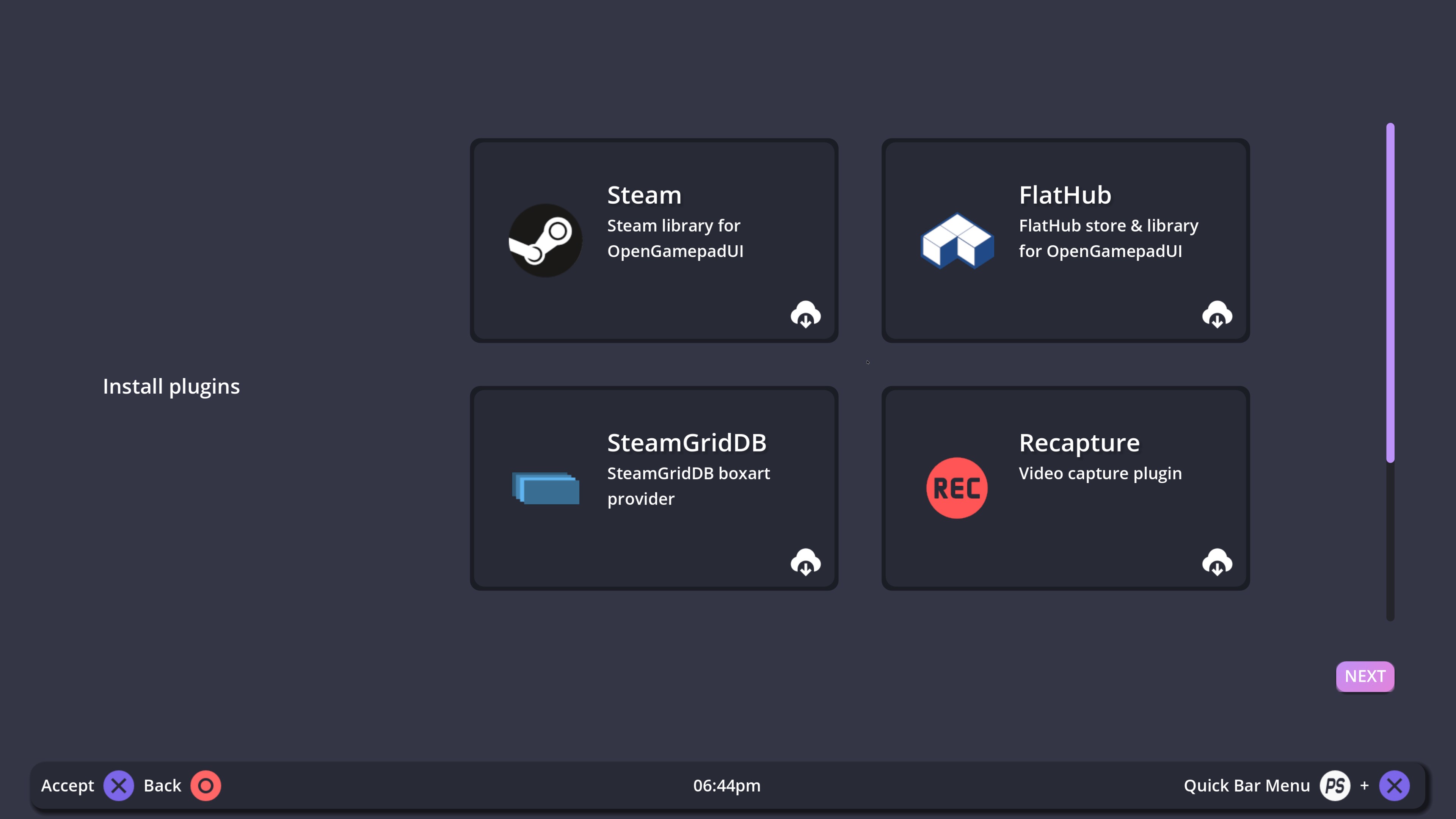Select the FlatHub plugin title
Viewport: 1456px width, 819px height.
coord(1065,195)
